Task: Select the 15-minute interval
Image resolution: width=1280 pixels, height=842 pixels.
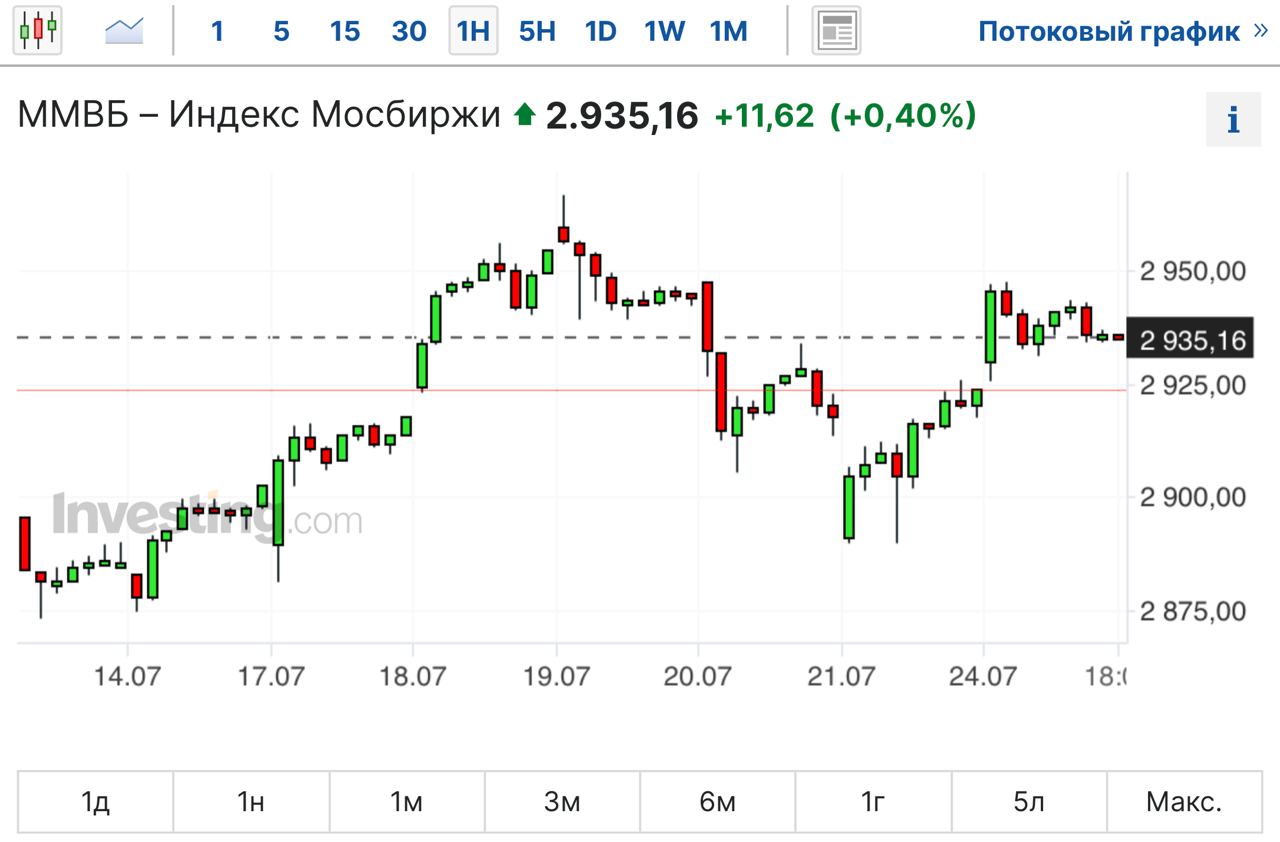Action: coord(344,31)
